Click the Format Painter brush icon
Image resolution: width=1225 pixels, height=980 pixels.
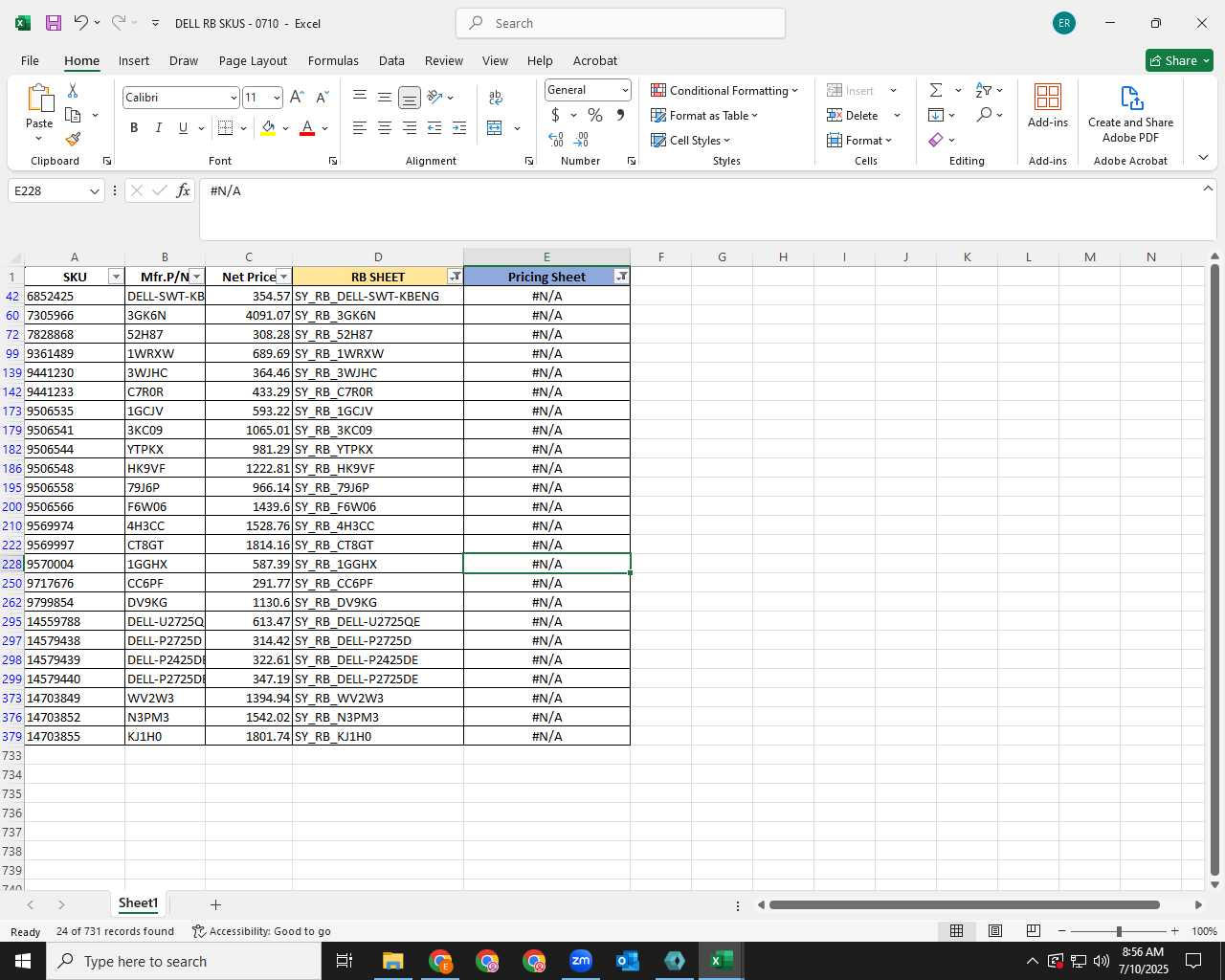pyautogui.click(x=73, y=140)
